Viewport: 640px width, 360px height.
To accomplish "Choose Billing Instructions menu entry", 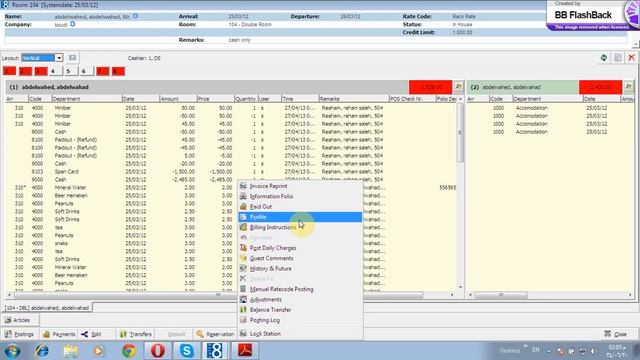I will pos(273,227).
